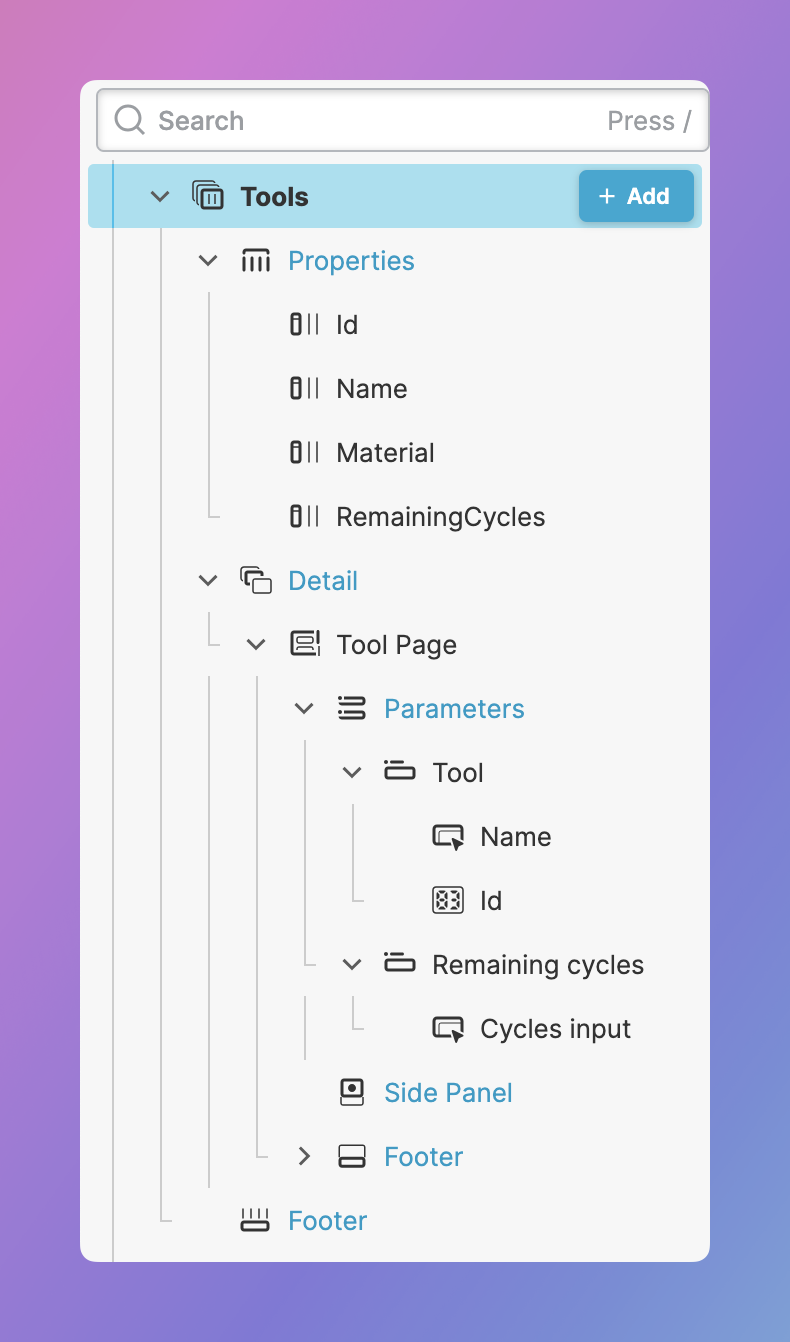Expand the nested Footer under Tool Page

coord(305,1157)
